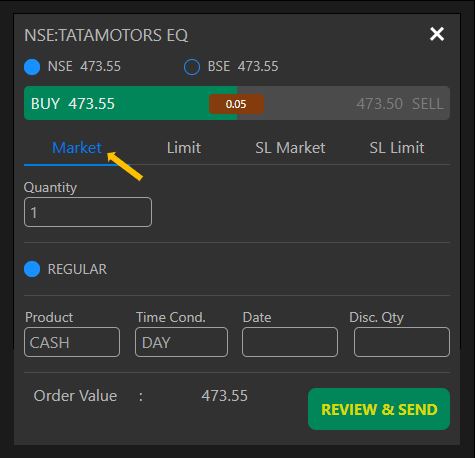The height and width of the screenshot is (458, 475).
Task: Click the Disc. Qty input field
Action: 402,342
